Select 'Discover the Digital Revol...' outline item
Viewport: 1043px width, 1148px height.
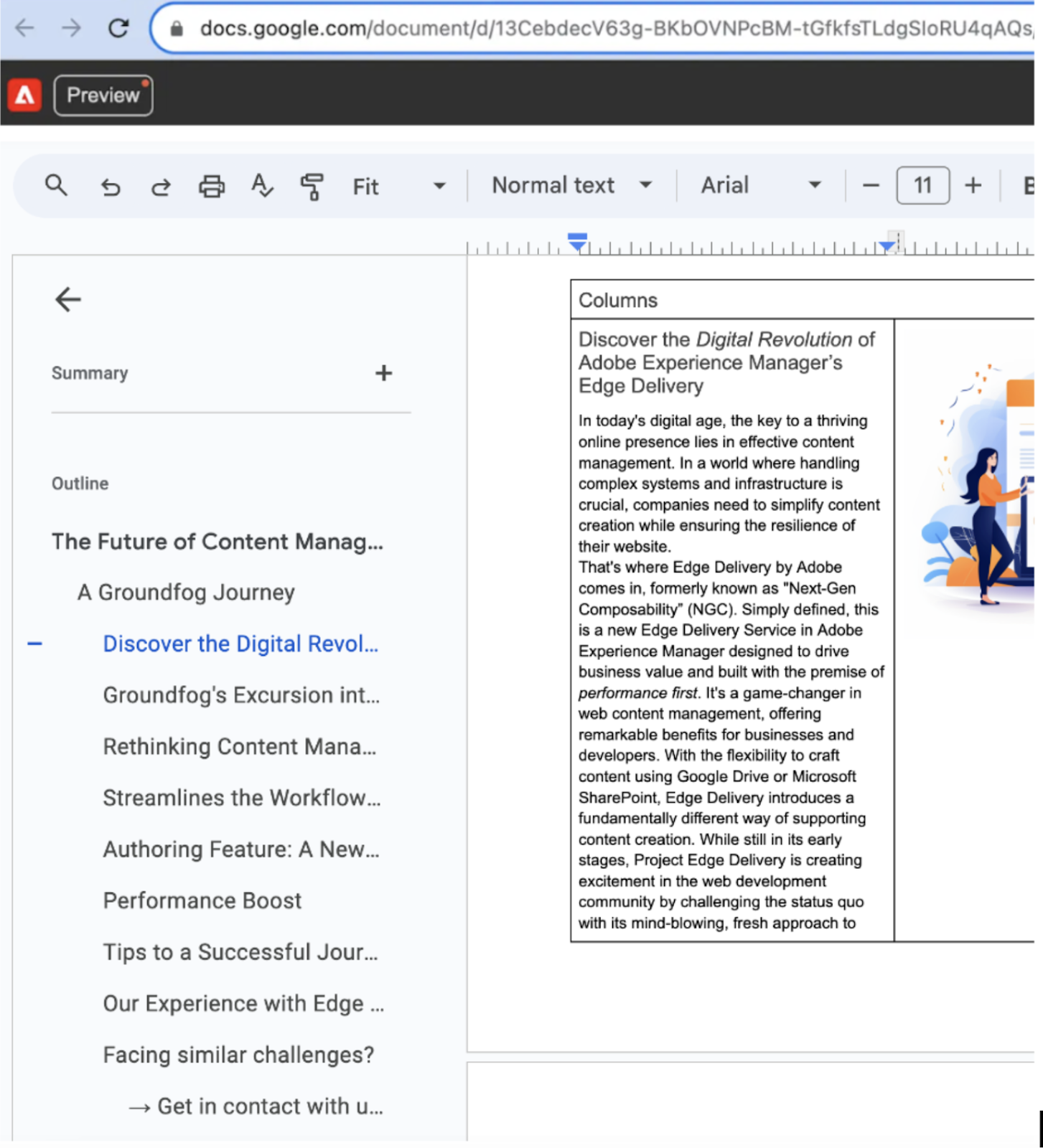pyautogui.click(x=240, y=644)
